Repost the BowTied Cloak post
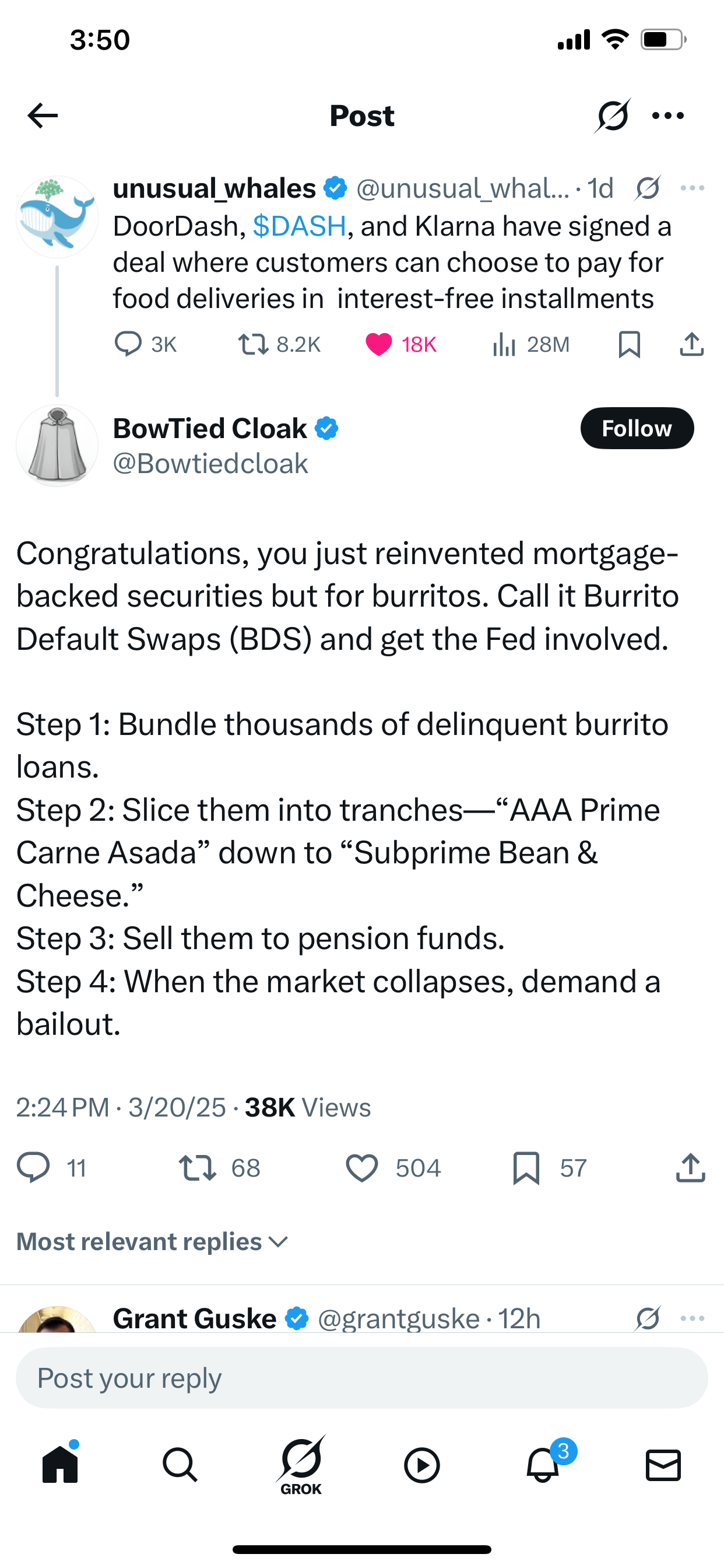This screenshot has width=724, height=1568. click(197, 1167)
